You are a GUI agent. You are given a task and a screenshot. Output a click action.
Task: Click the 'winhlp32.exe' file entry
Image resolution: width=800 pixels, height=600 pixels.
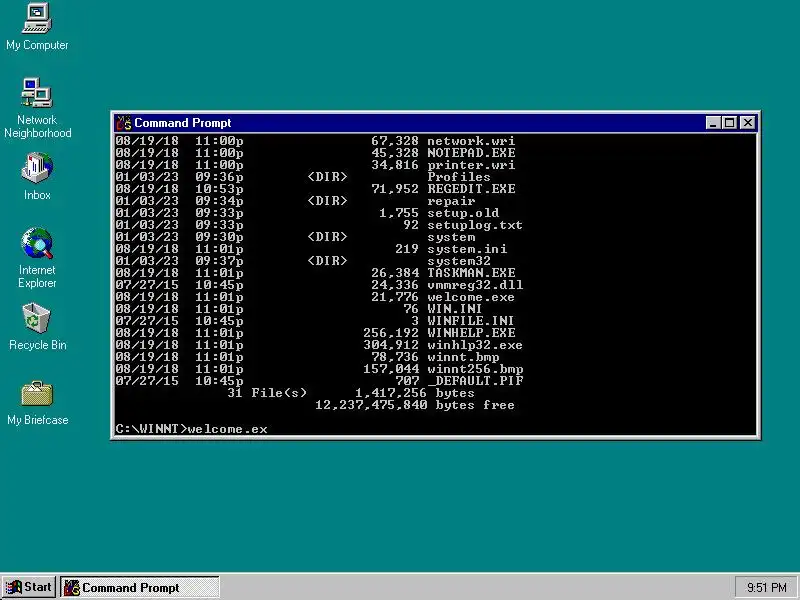pyautogui.click(x=474, y=345)
